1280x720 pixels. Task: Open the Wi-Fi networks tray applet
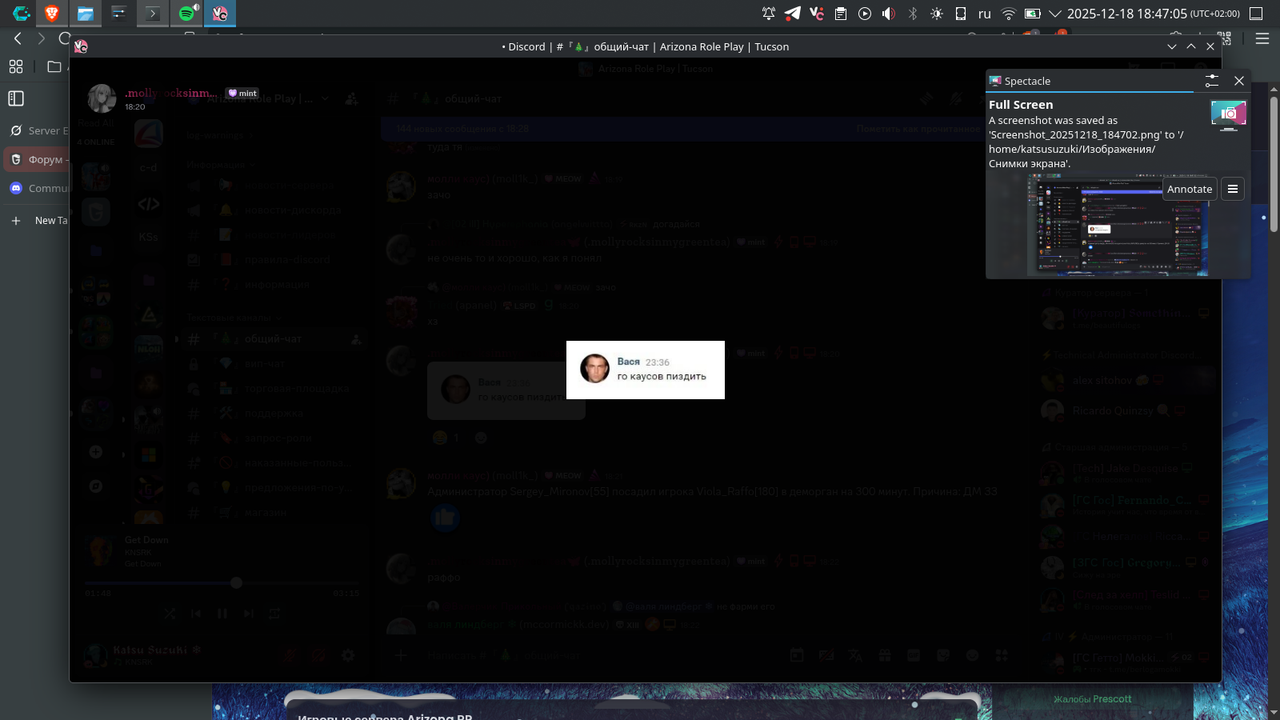coord(1009,14)
